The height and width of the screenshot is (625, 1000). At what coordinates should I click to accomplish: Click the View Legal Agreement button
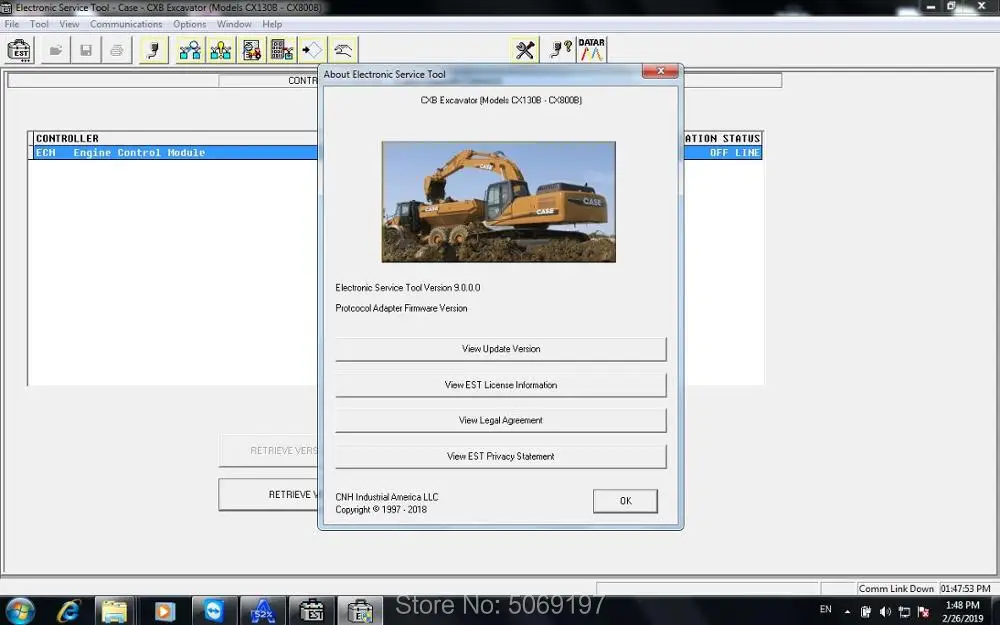(501, 420)
